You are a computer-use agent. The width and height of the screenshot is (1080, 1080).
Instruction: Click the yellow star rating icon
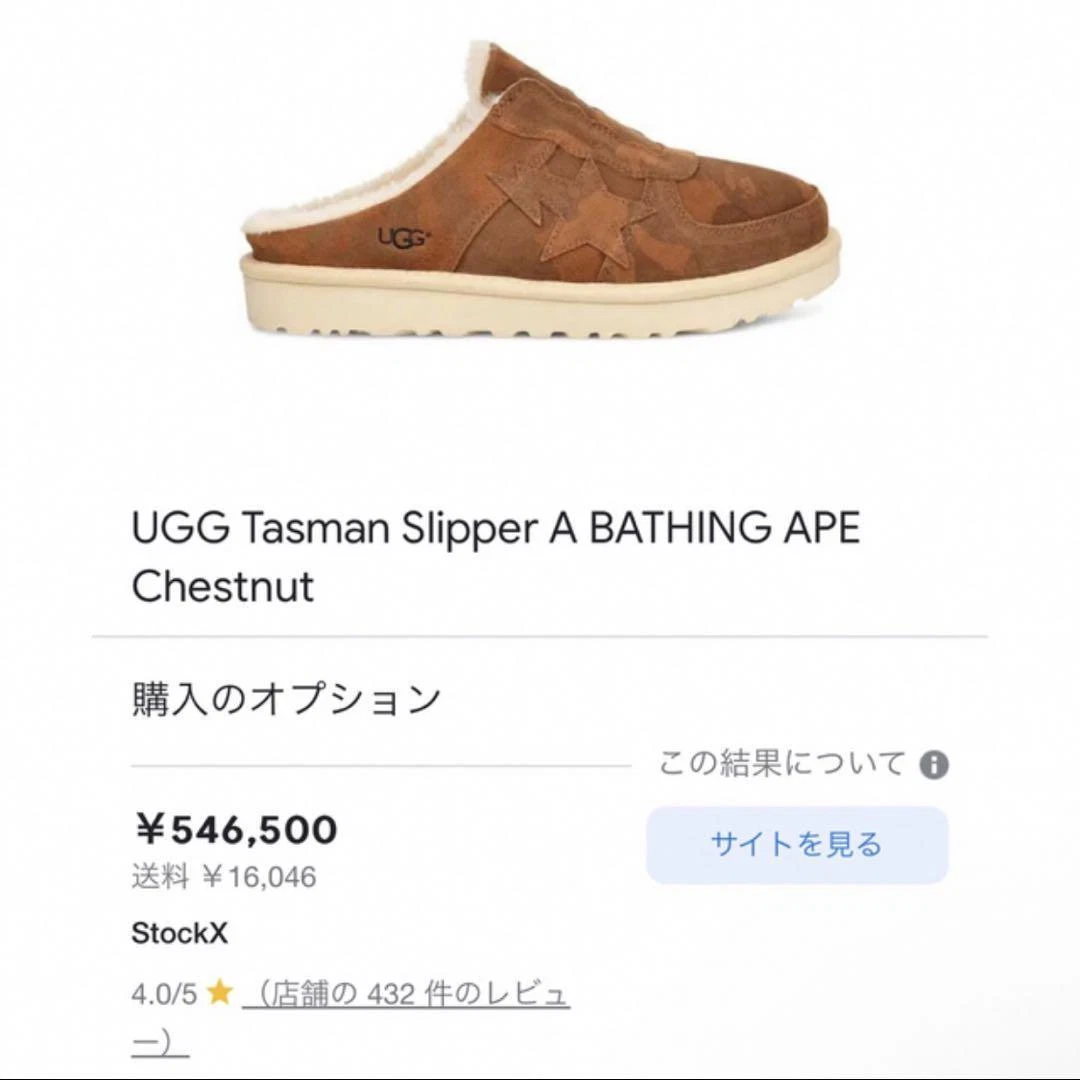pyautogui.click(x=219, y=993)
